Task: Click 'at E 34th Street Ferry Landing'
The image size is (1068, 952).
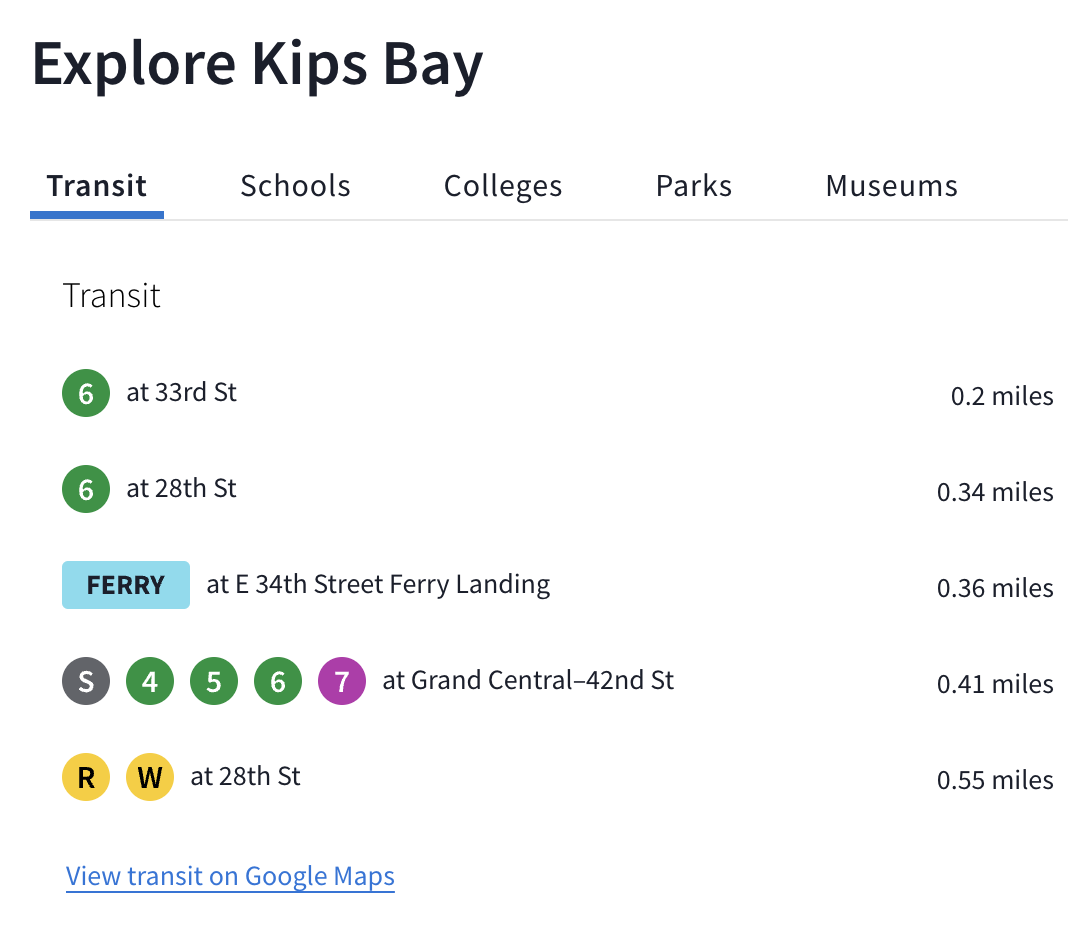Action: coord(378,584)
